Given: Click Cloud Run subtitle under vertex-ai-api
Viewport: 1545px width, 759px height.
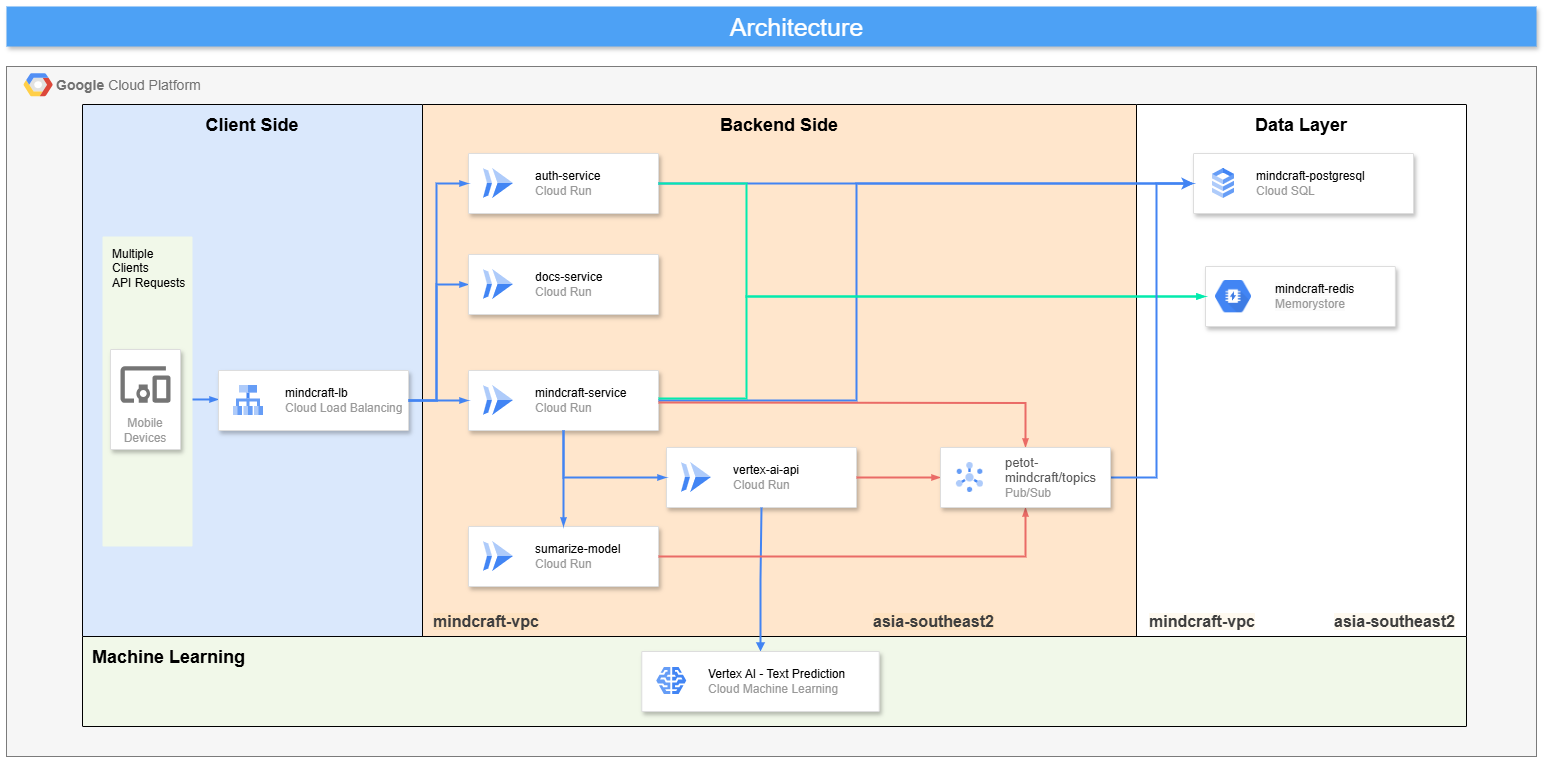Looking at the screenshot, I should 761,485.
